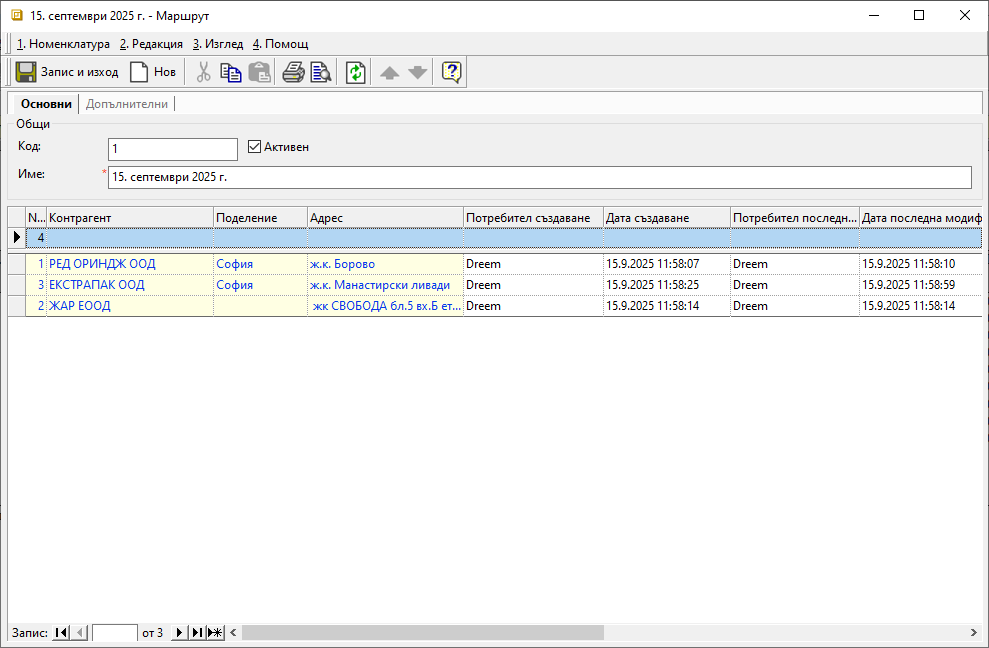This screenshot has height=648, width=989.
Task: Click the Поделение column header
Action: tap(260, 218)
